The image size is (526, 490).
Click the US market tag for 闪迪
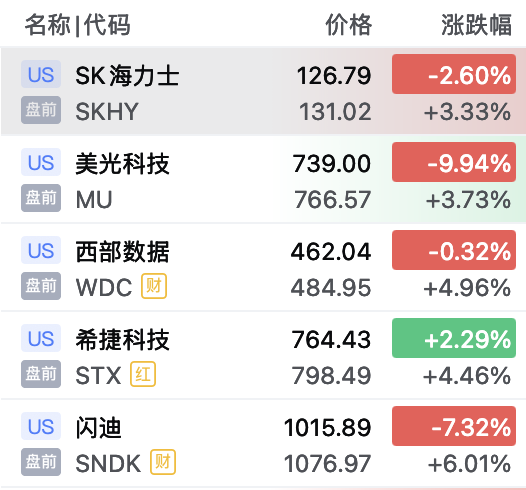click(41, 426)
